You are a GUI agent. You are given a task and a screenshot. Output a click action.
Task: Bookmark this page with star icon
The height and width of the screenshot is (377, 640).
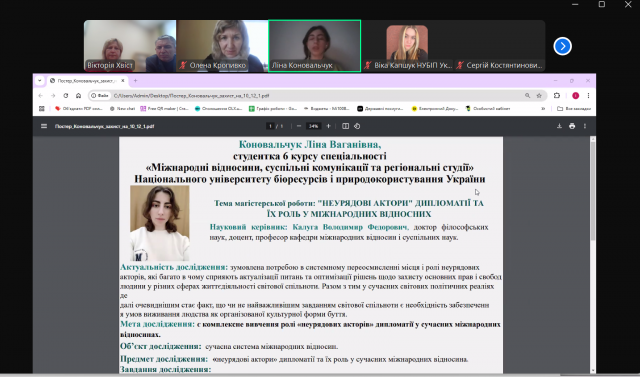pyautogui.click(x=539, y=95)
